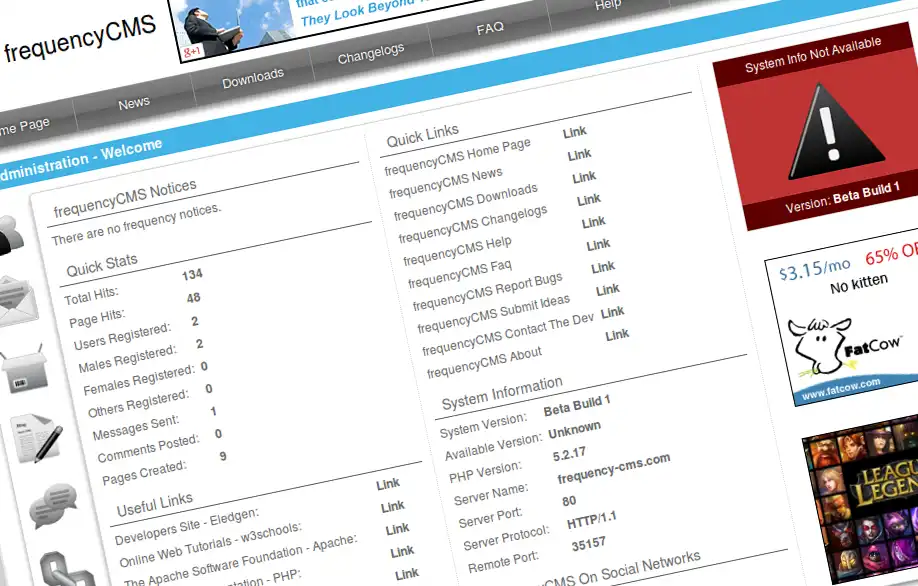Open Link for Online Web Tutorials - w3schools

click(x=392, y=506)
